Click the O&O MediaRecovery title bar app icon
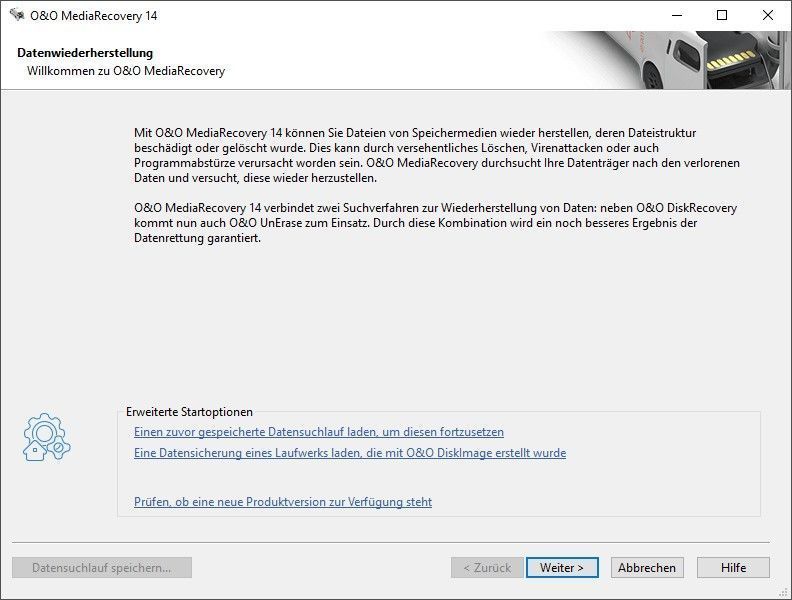Image resolution: width=792 pixels, height=600 pixels. pos(16,15)
